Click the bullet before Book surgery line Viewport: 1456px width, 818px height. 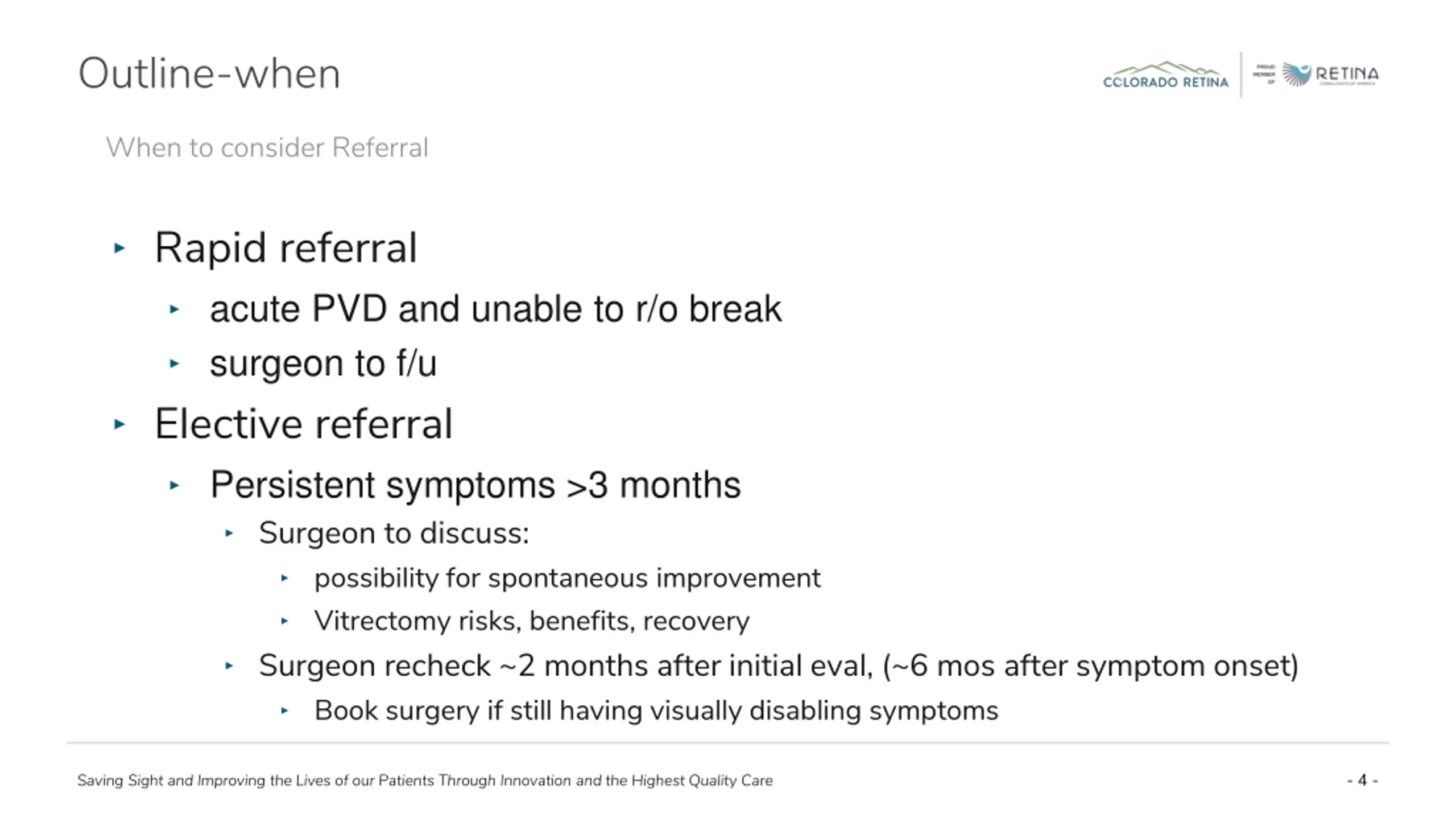[x=285, y=710]
